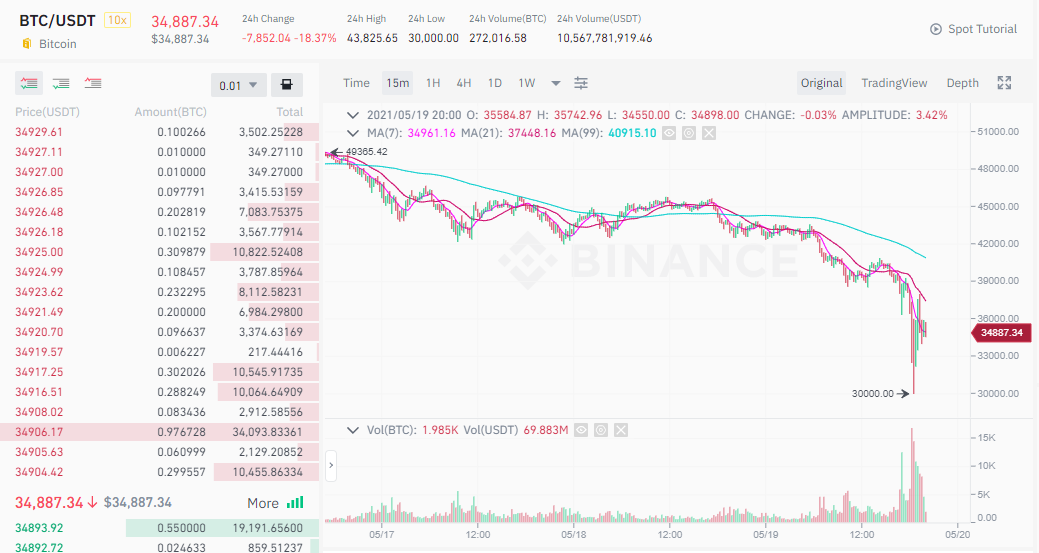Open chart technical indicator settings icon

580,83
